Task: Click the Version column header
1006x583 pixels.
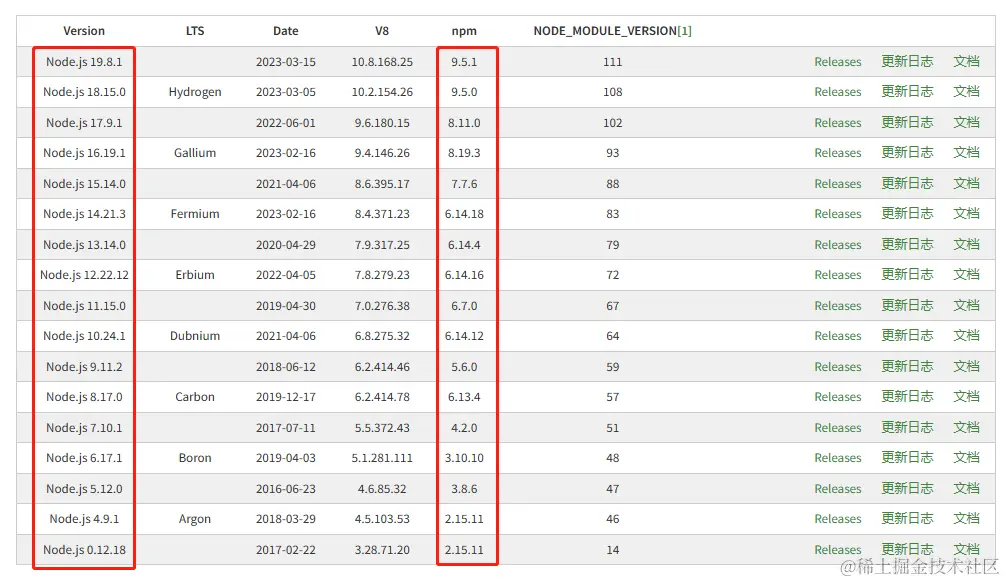Action: pyautogui.click(x=83, y=31)
